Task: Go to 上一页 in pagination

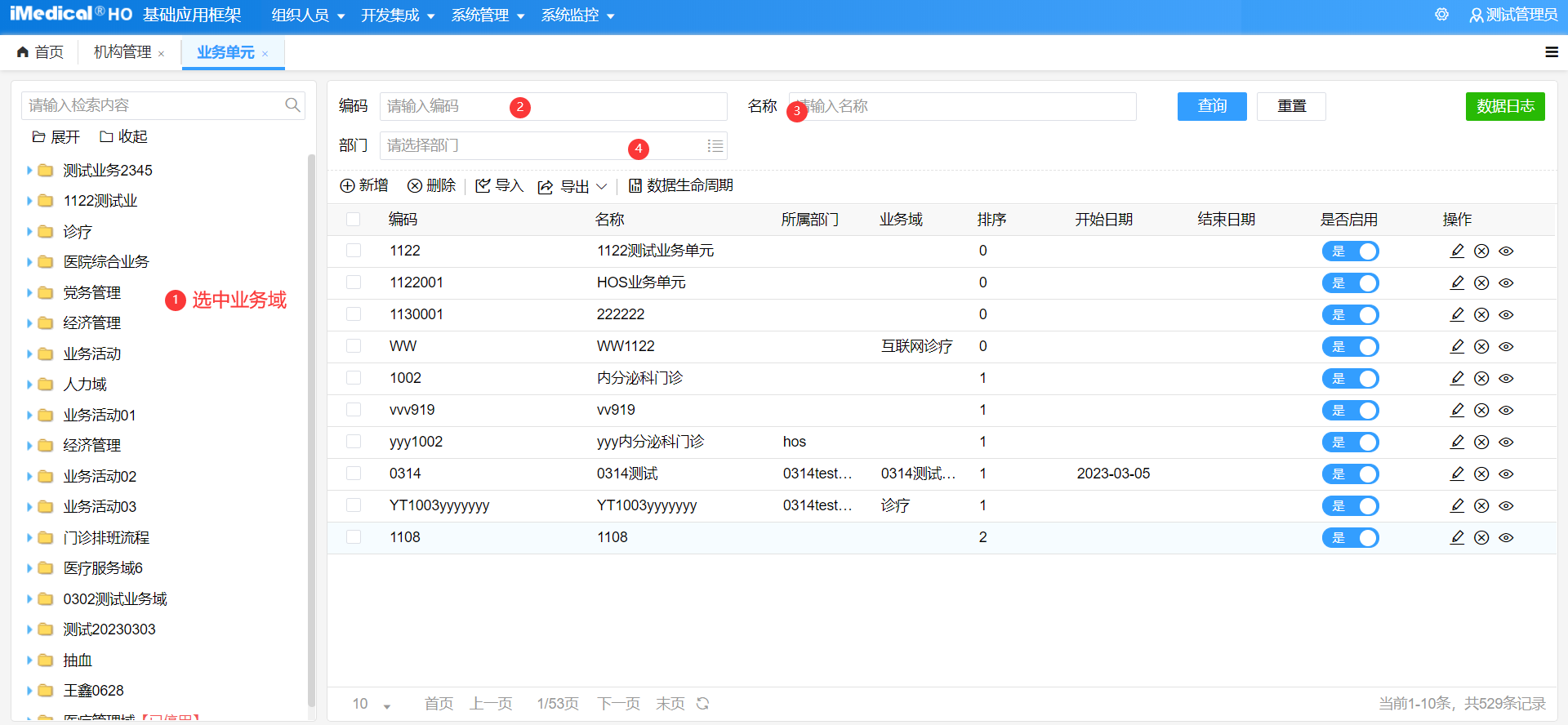Action: [491, 704]
